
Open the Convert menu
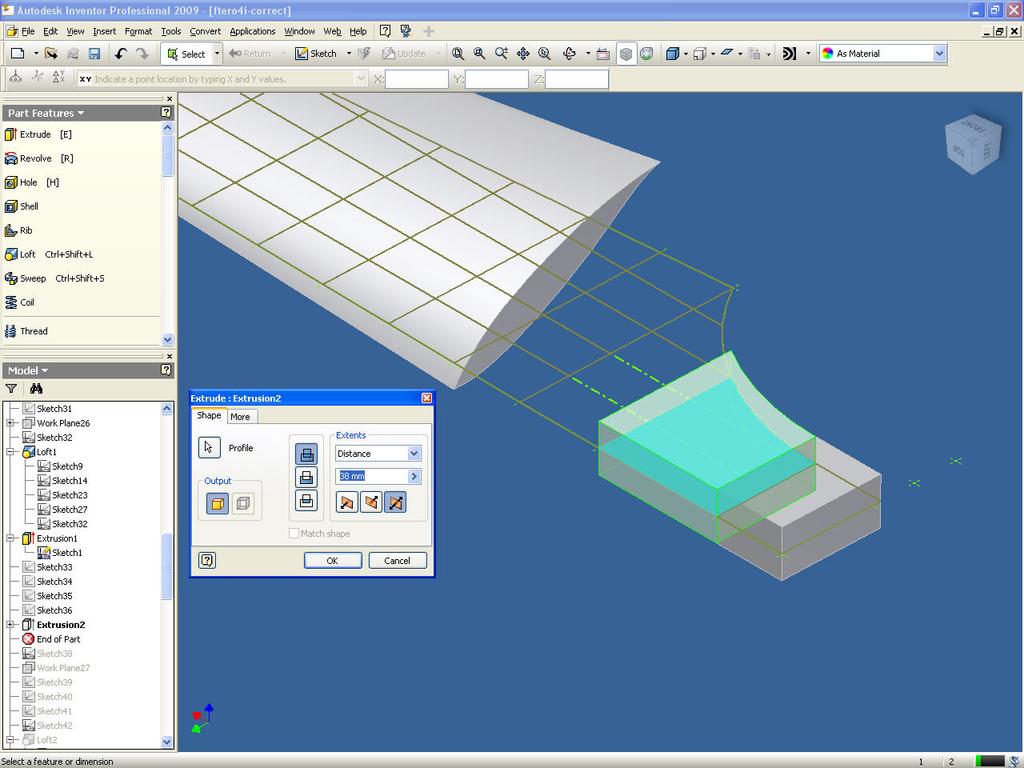point(205,31)
